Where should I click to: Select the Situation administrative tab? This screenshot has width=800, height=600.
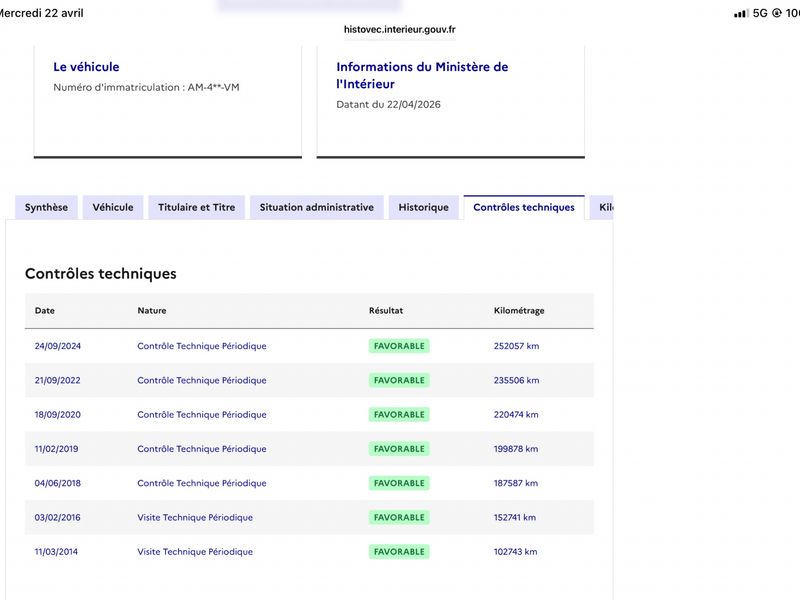tap(316, 207)
